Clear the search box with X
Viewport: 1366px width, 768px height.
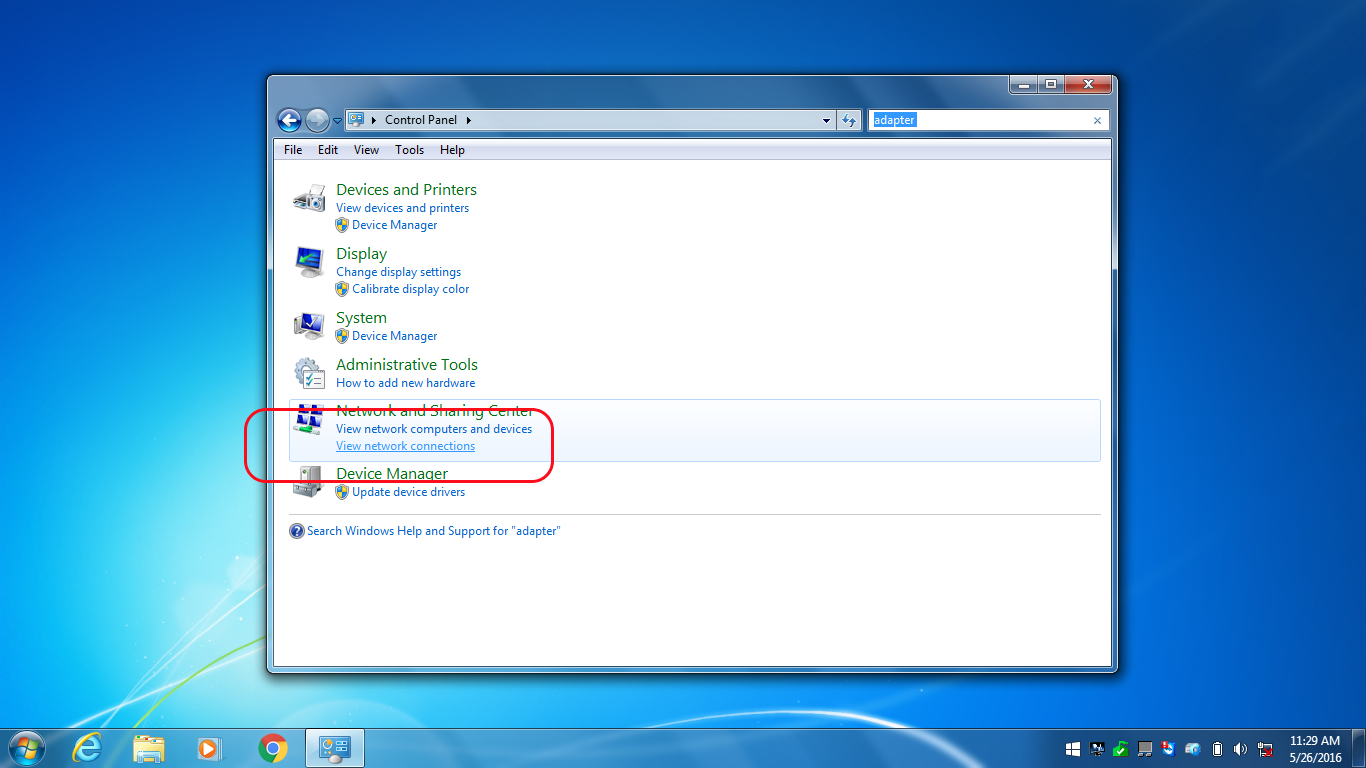point(1097,120)
